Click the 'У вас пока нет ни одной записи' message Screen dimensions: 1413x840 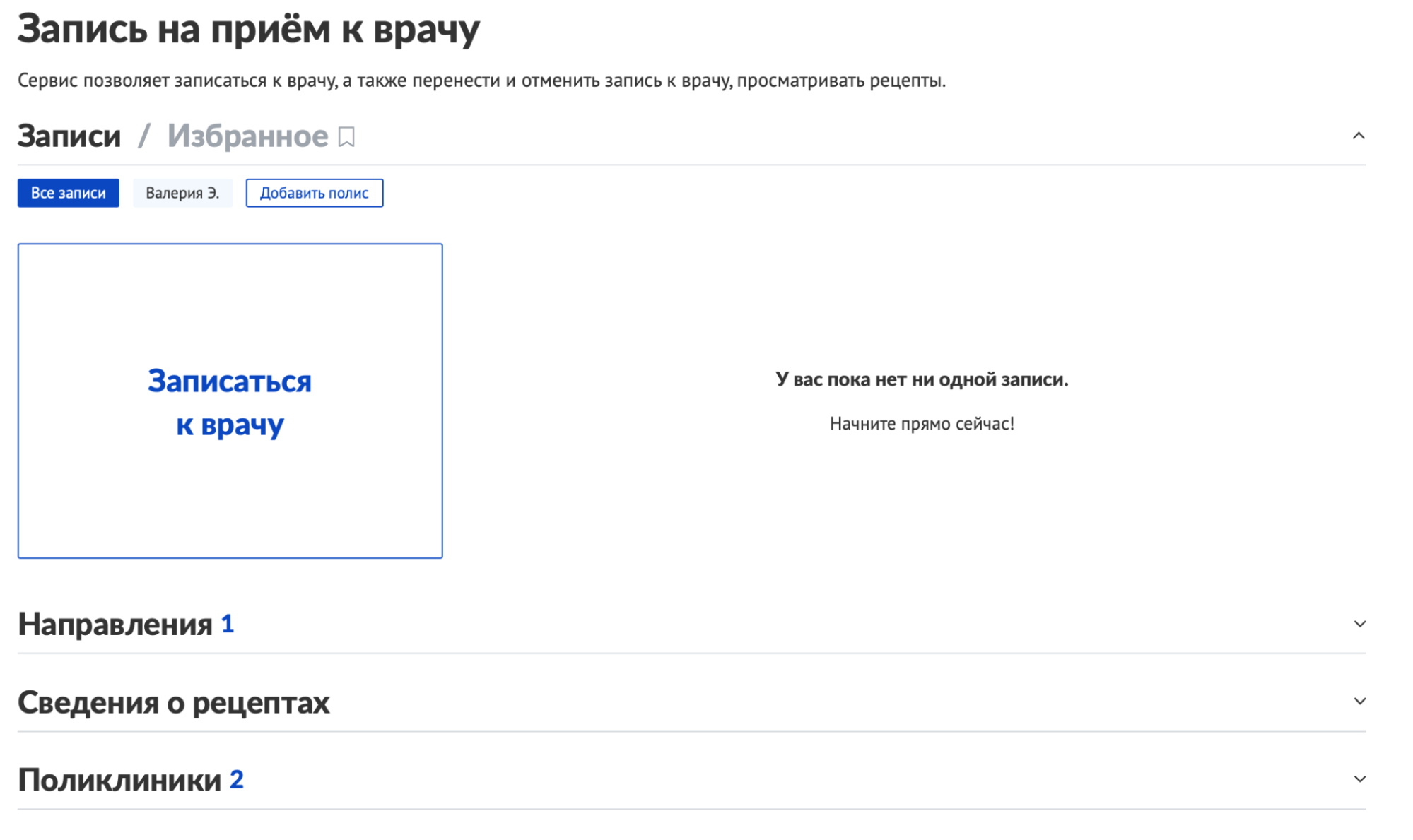click(x=921, y=379)
